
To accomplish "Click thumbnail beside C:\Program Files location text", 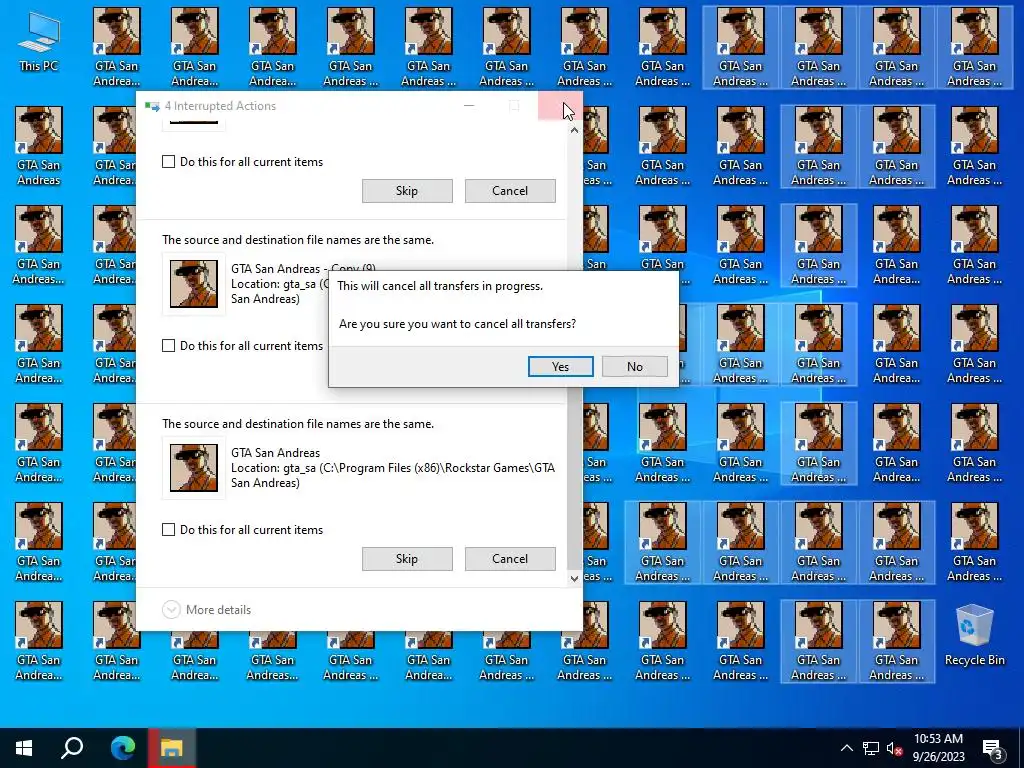I will click(x=194, y=468).
